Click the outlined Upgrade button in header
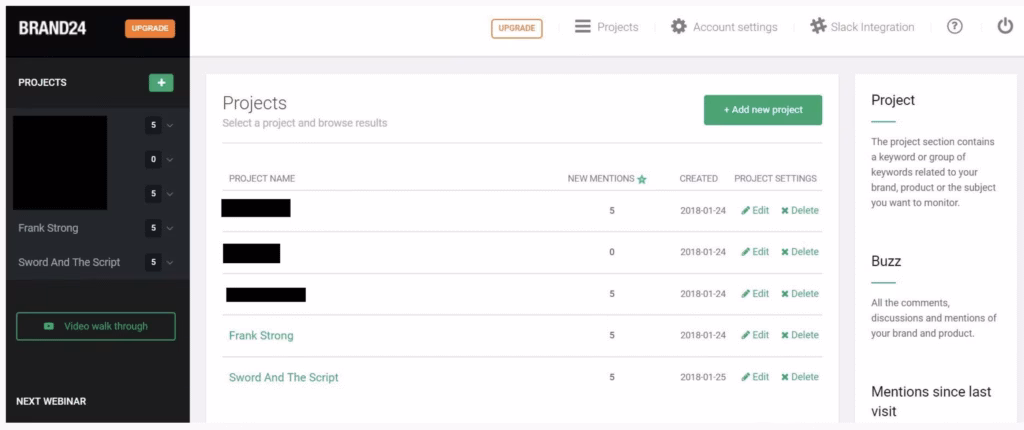The height and width of the screenshot is (430, 1024). (x=517, y=28)
